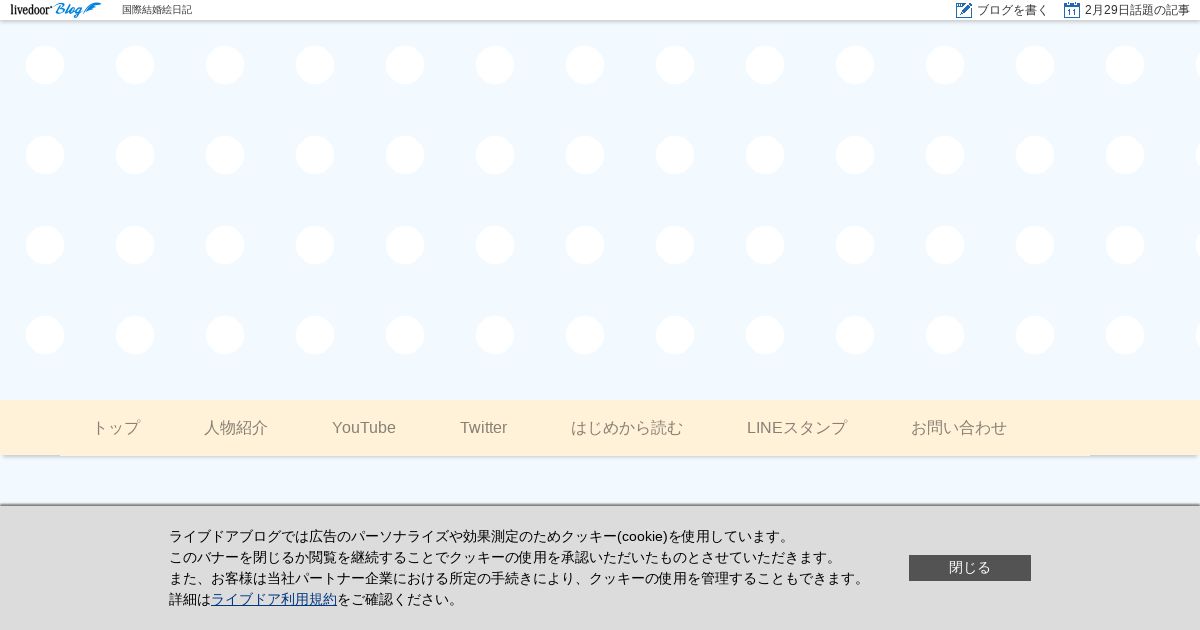Open the YouTube menu item
This screenshot has width=1200, height=630.
pyautogui.click(x=364, y=428)
